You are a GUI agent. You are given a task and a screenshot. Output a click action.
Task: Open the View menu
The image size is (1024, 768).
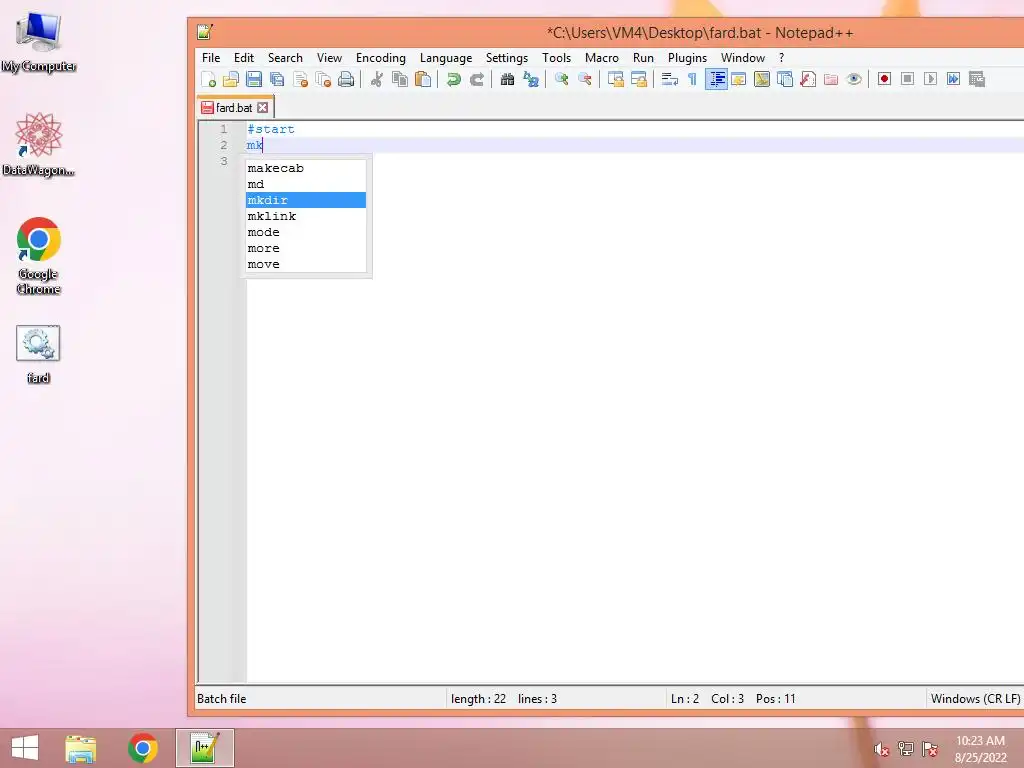click(x=329, y=57)
